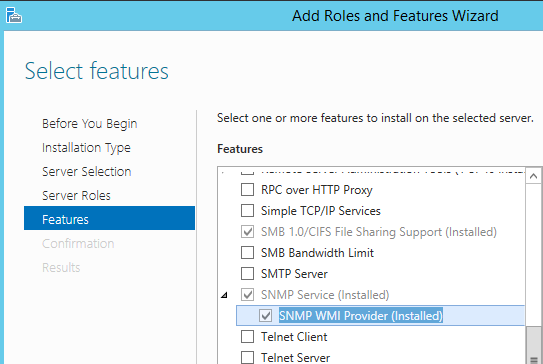Click the wizard icon in title bar
543x364 pixels.
pos(14,15)
